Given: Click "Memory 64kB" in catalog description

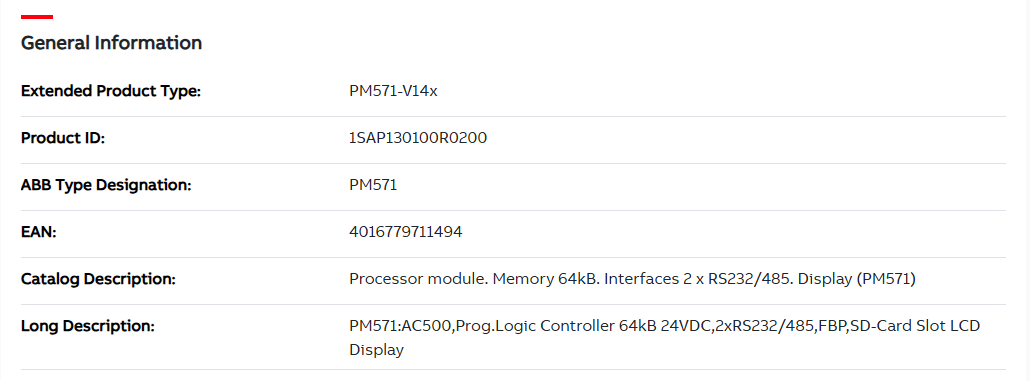Looking at the screenshot, I should tap(545, 279).
